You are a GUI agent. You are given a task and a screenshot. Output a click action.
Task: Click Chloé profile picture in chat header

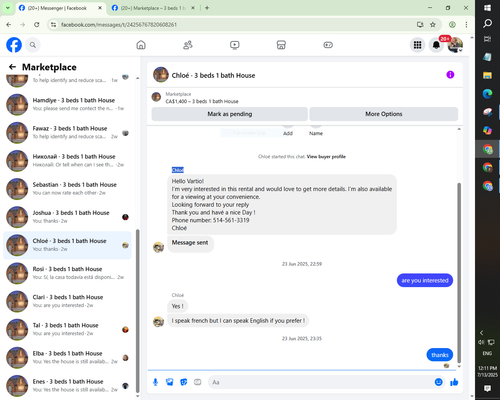[161, 75]
